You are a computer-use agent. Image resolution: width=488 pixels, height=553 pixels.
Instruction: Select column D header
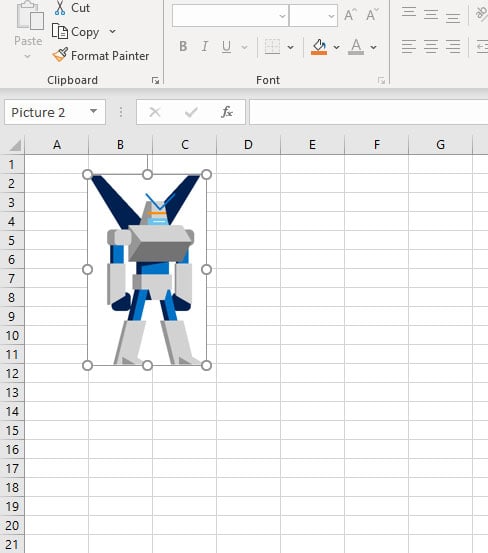(248, 145)
